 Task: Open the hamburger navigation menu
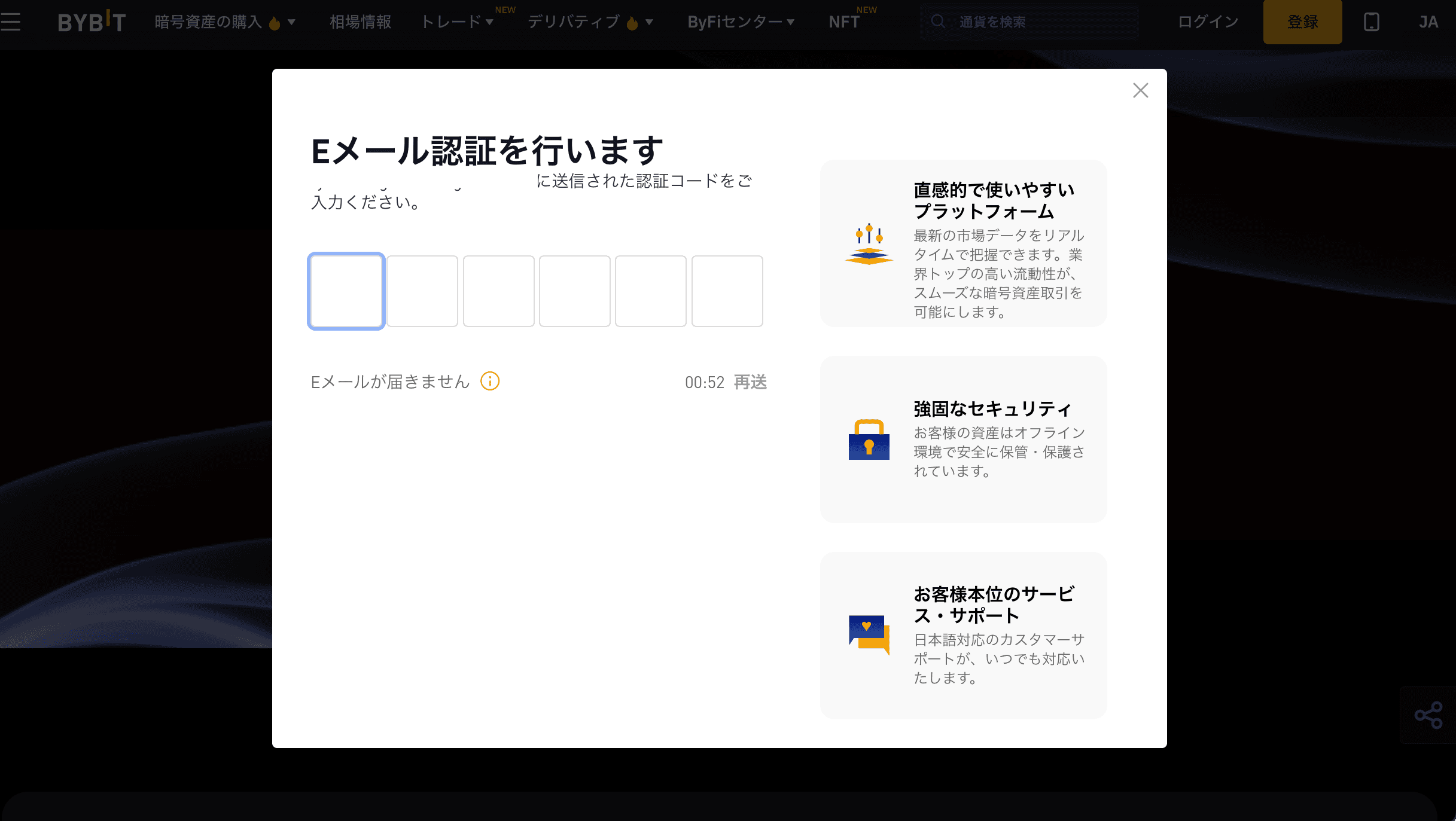click(11, 22)
